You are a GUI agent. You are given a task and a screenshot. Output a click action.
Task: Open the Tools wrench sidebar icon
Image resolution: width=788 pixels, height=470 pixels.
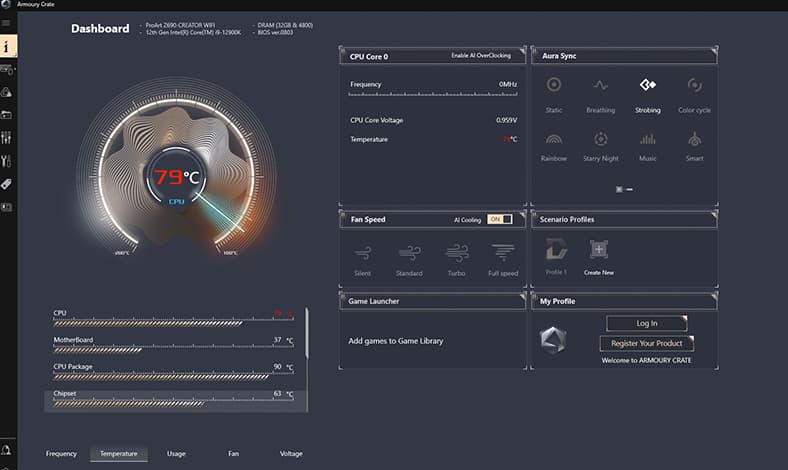click(x=6, y=161)
